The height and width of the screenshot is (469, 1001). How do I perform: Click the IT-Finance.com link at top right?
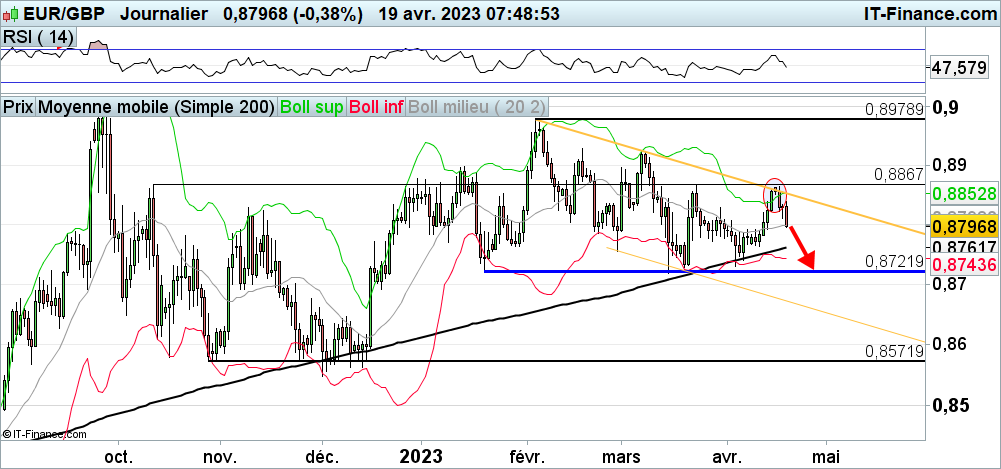(x=926, y=13)
